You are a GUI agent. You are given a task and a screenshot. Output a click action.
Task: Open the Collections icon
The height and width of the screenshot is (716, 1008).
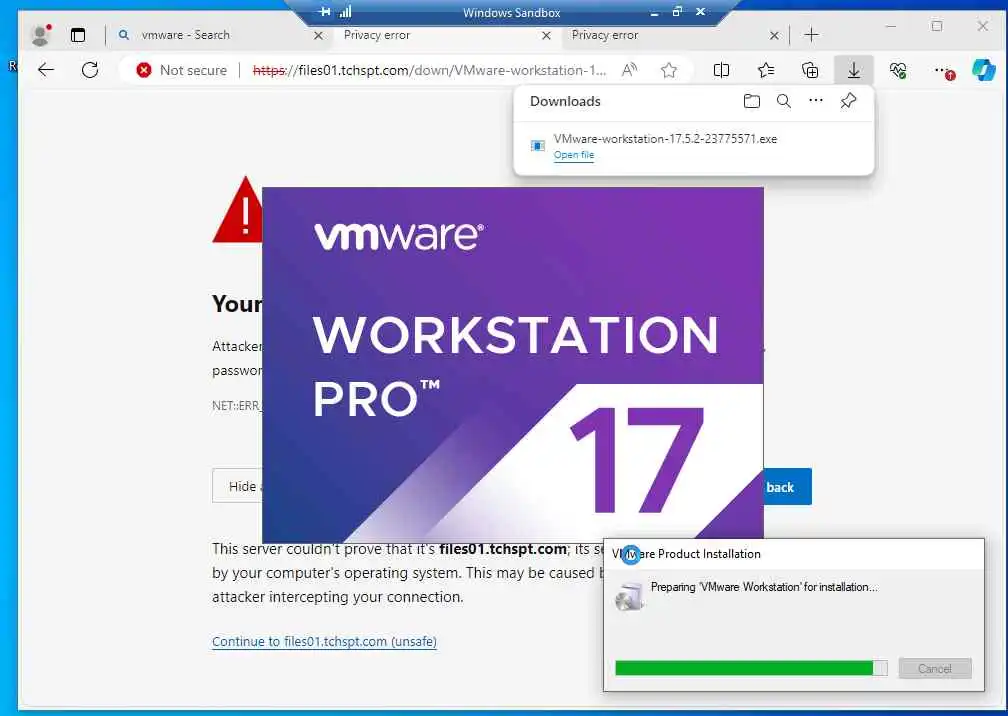810,70
